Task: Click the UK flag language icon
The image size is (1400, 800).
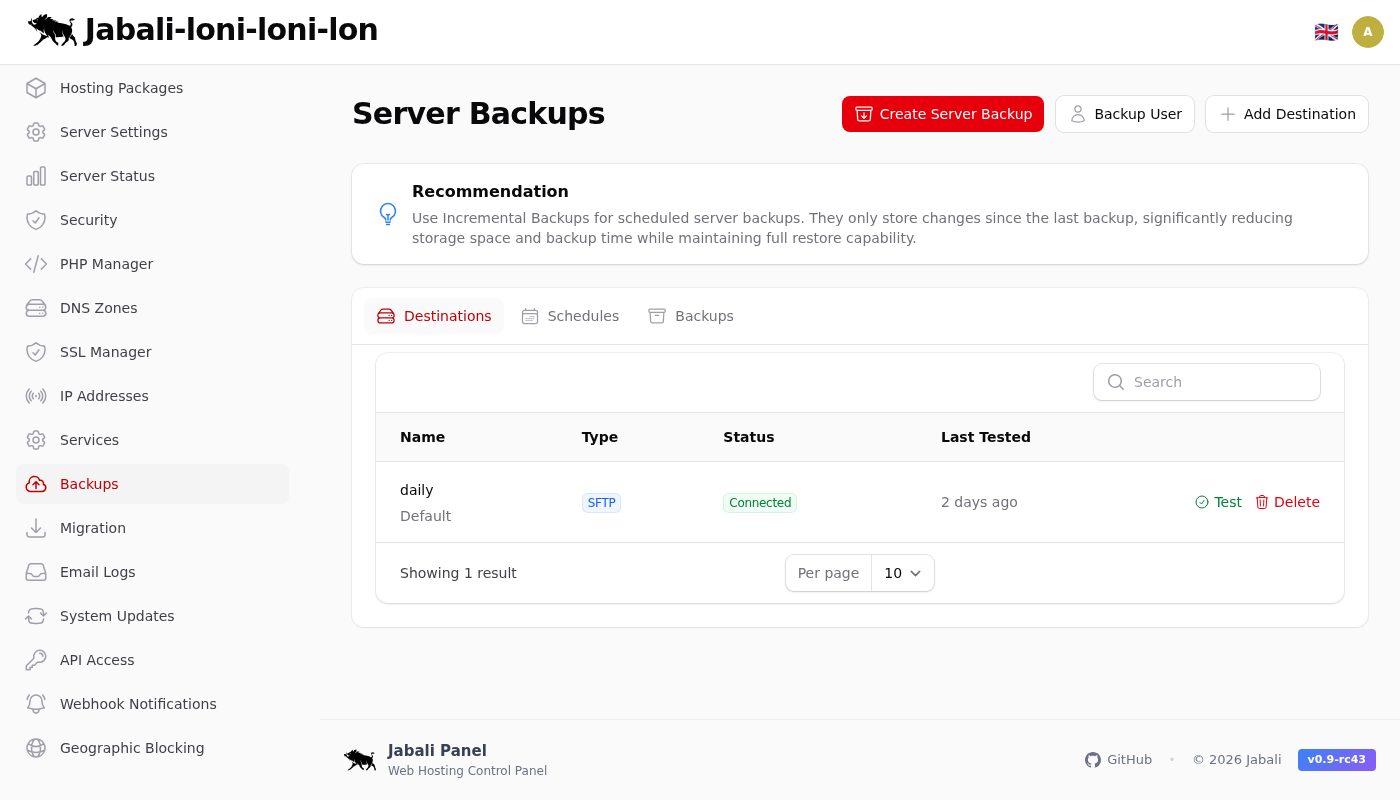Action: click(x=1326, y=32)
